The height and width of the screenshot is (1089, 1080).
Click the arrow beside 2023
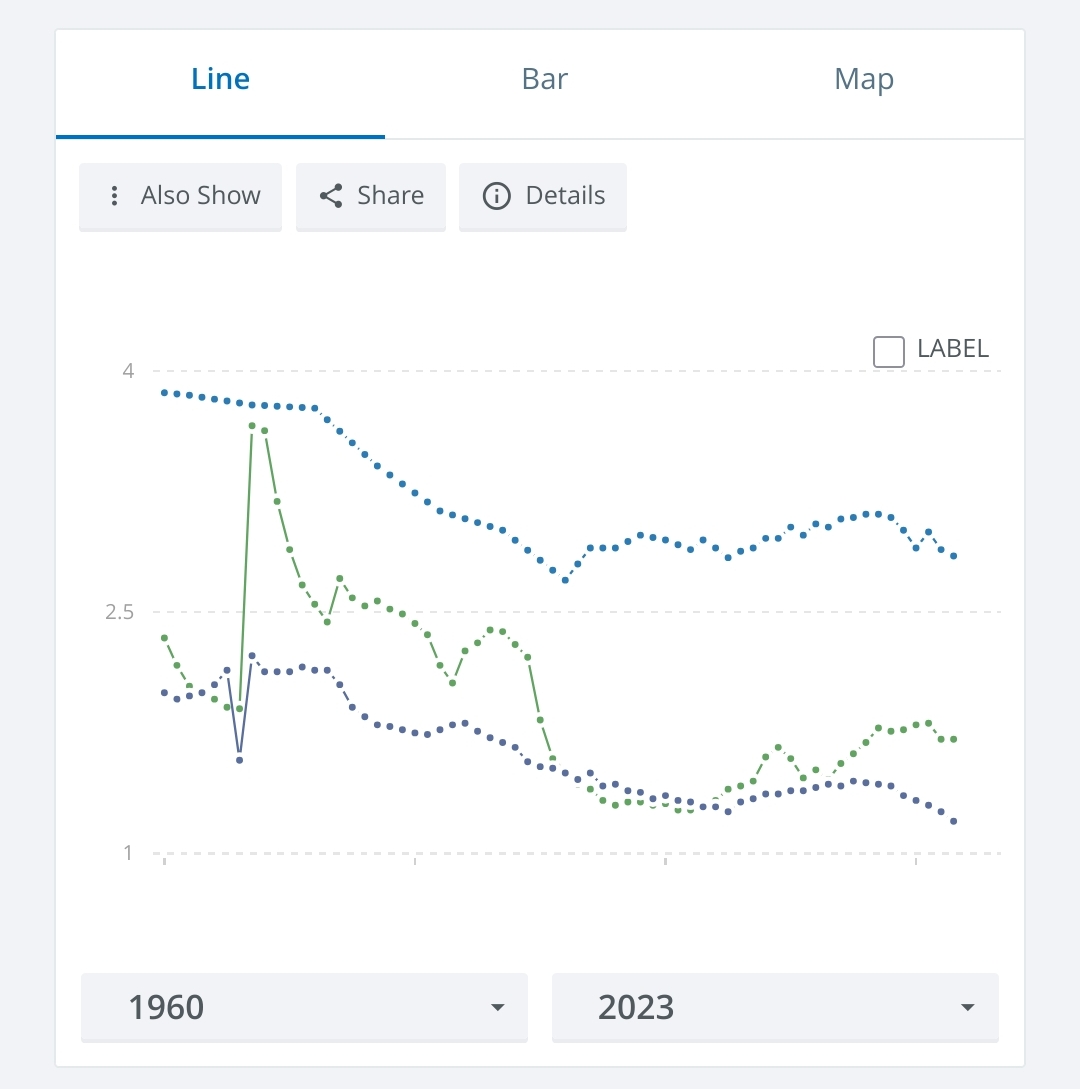pos(967,1007)
